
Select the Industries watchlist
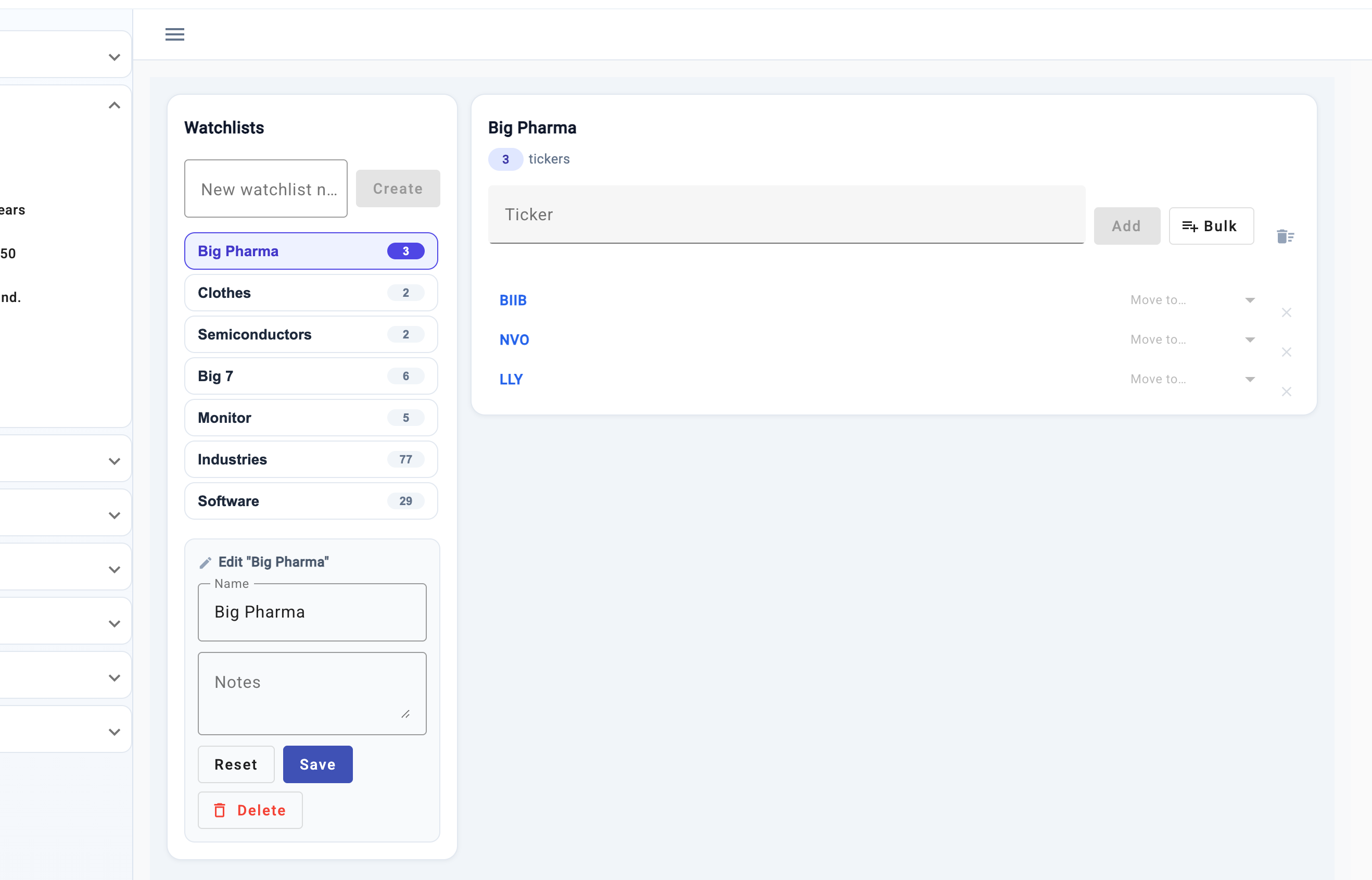(x=311, y=459)
